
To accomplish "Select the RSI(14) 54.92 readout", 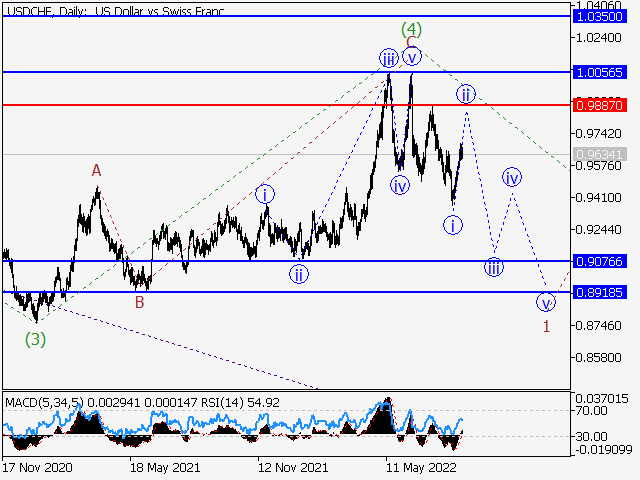I will (240, 403).
